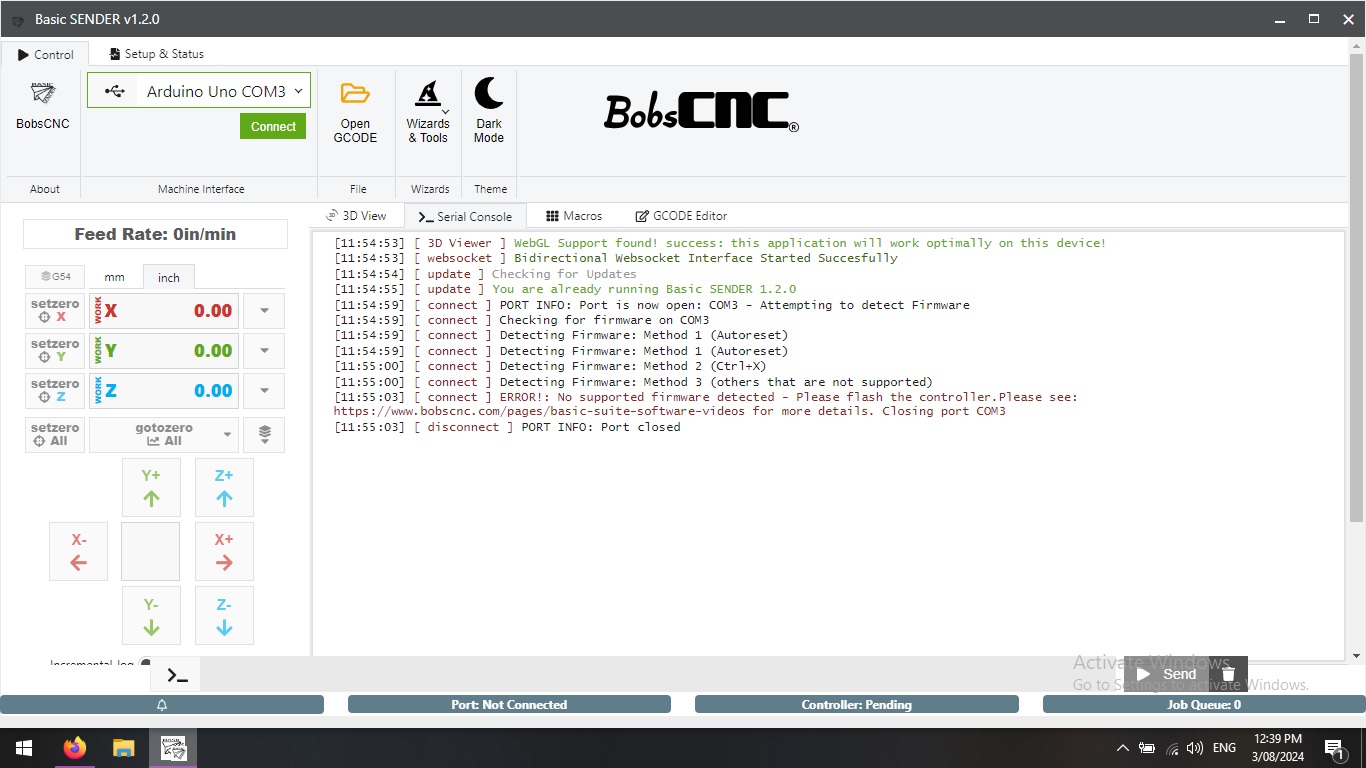Set zero for Z axis
1366x768 pixels.
point(55,390)
